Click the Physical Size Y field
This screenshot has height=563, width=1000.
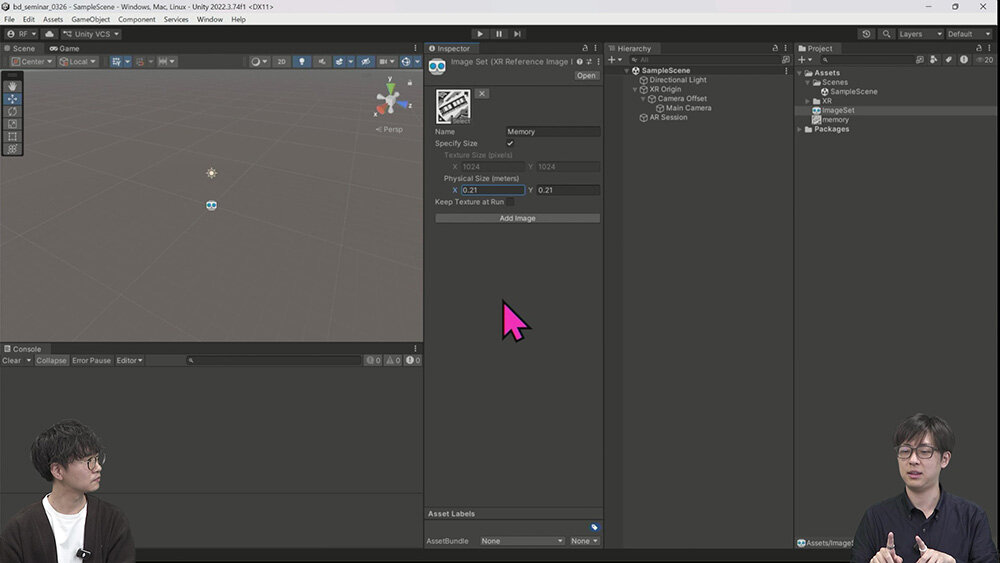pyautogui.click(x=567, y=190)
